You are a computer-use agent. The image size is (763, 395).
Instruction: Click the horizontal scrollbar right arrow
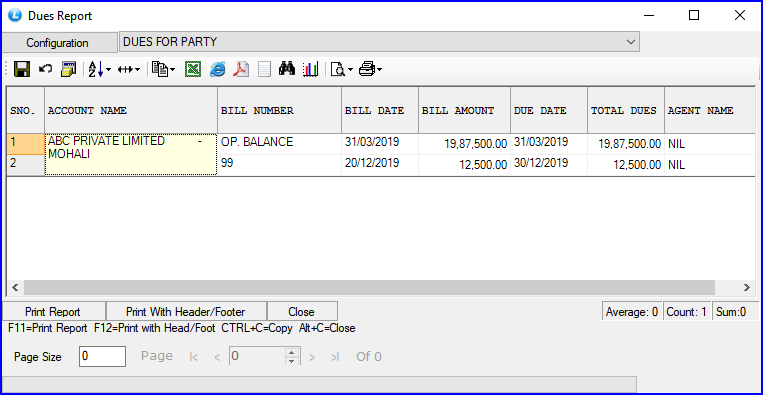[x=746, y=287]
